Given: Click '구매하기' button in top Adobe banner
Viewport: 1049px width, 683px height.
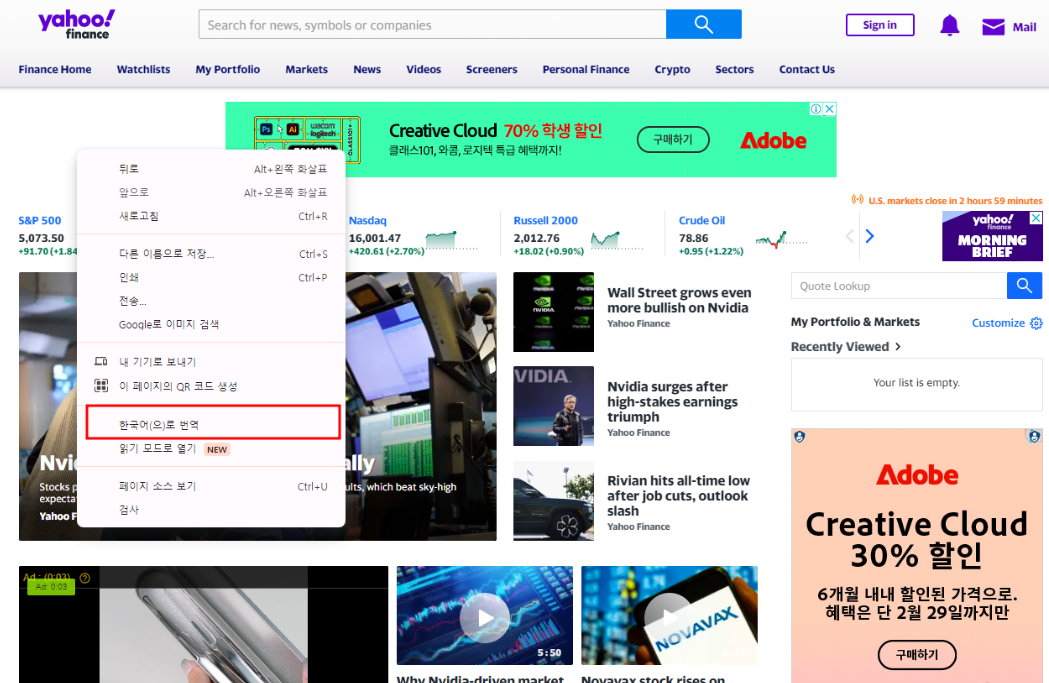Looking at the screenshot, I should point(672,139).
